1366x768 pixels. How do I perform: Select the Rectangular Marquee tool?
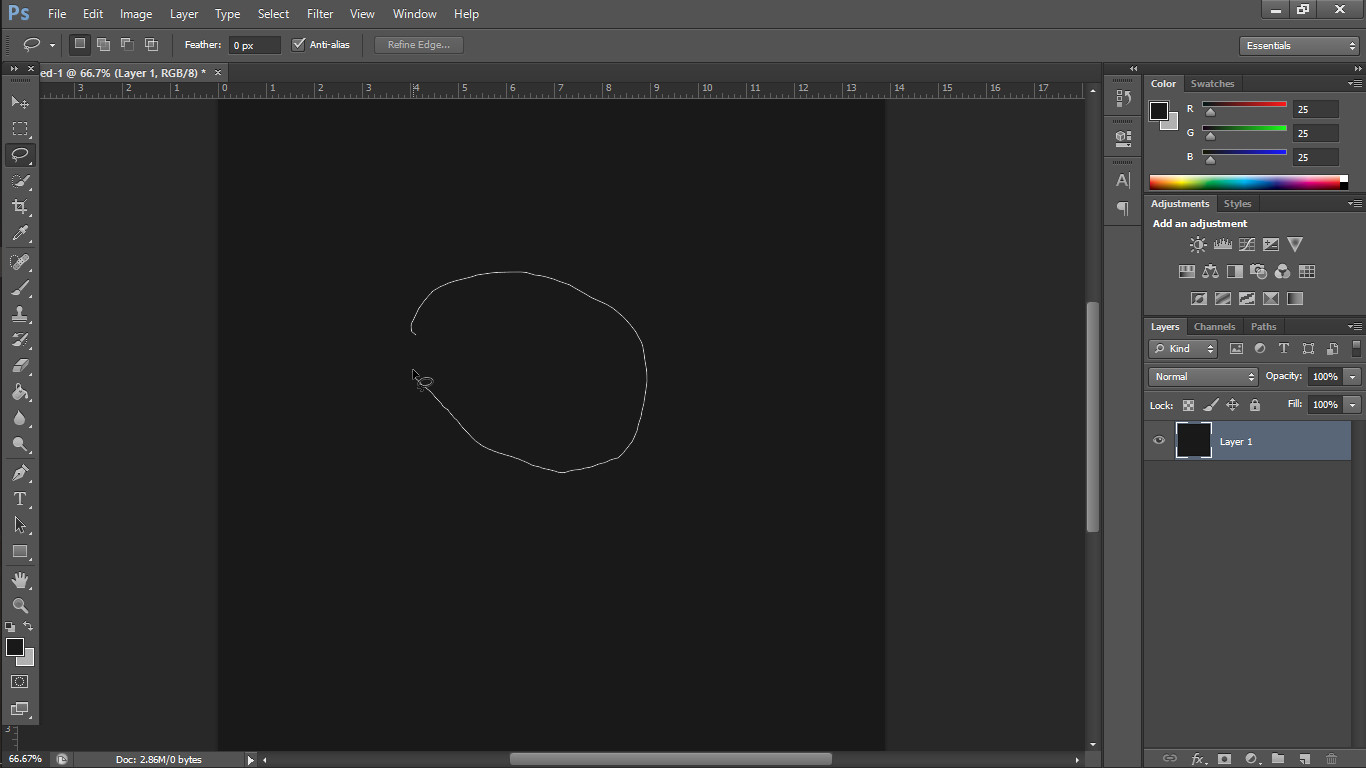(x=20, y=129)
